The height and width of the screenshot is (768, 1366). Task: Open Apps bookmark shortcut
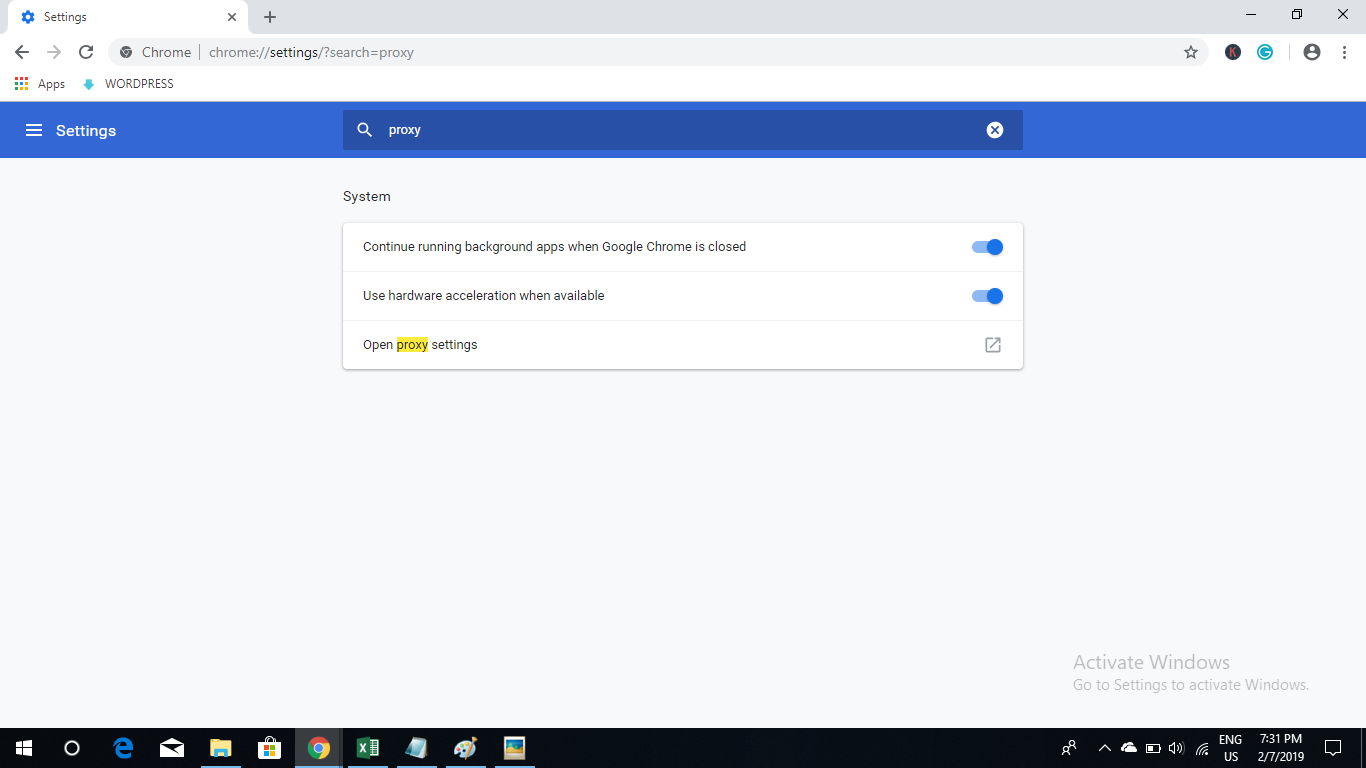pyautogui.click(x=40, y=84)
